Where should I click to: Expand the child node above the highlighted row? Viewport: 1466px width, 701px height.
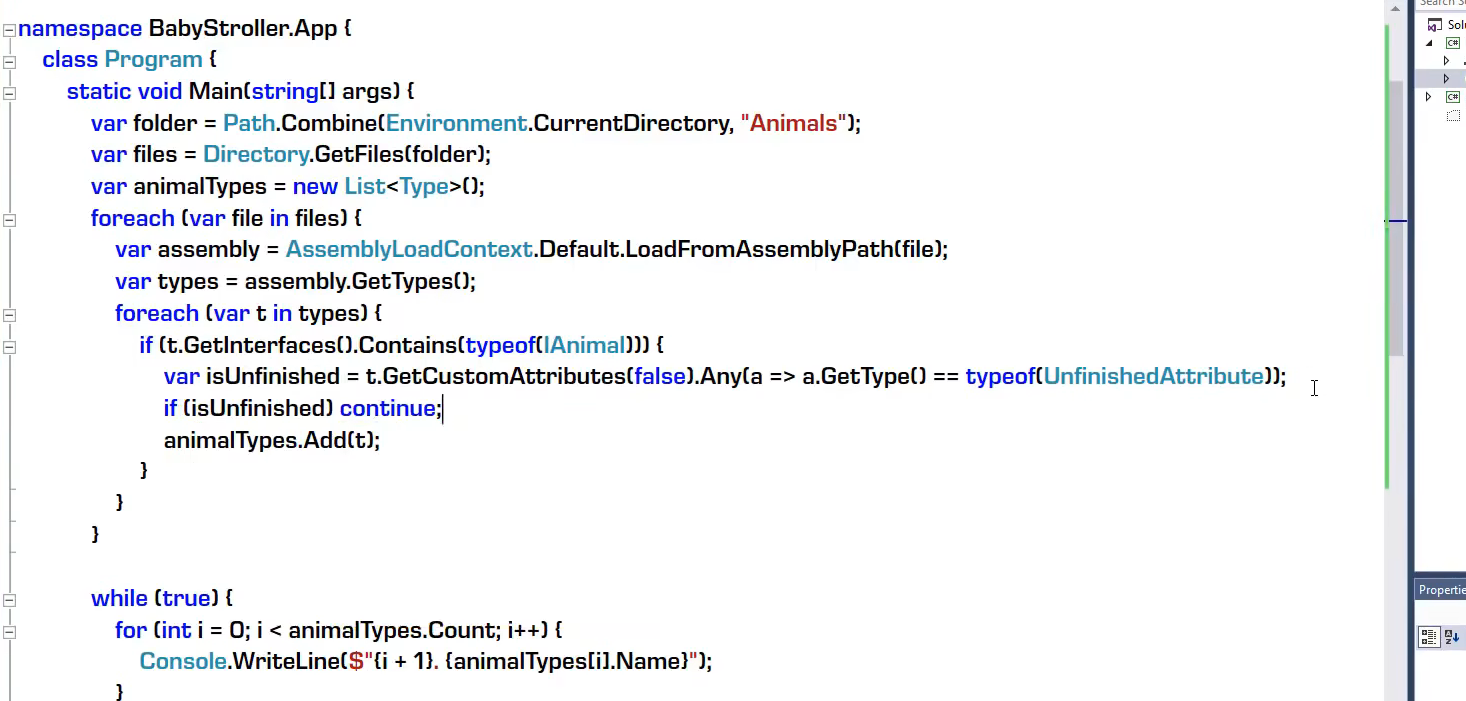click(x=1446, y=61)
